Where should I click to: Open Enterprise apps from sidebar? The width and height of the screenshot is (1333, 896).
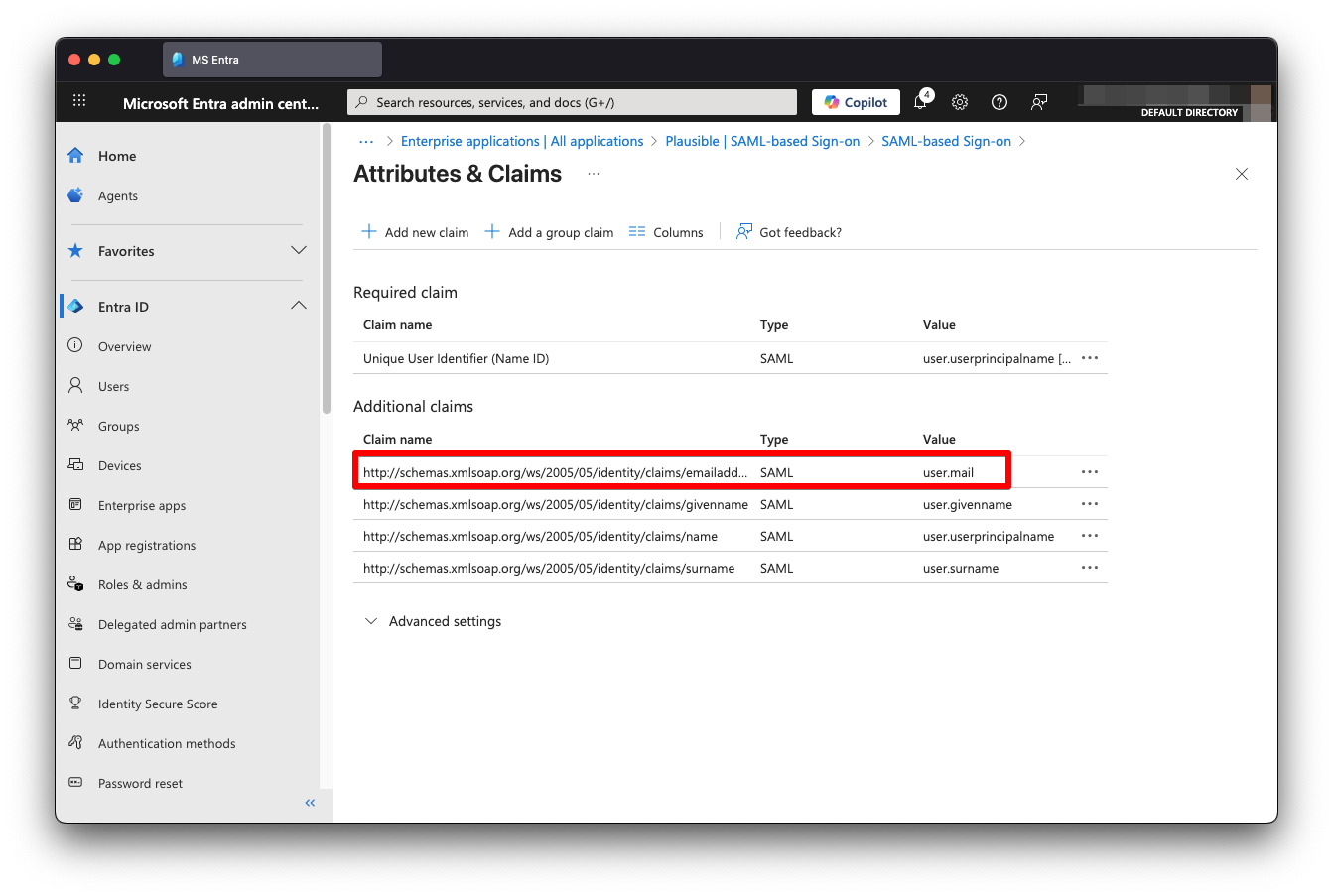[144, 504]
